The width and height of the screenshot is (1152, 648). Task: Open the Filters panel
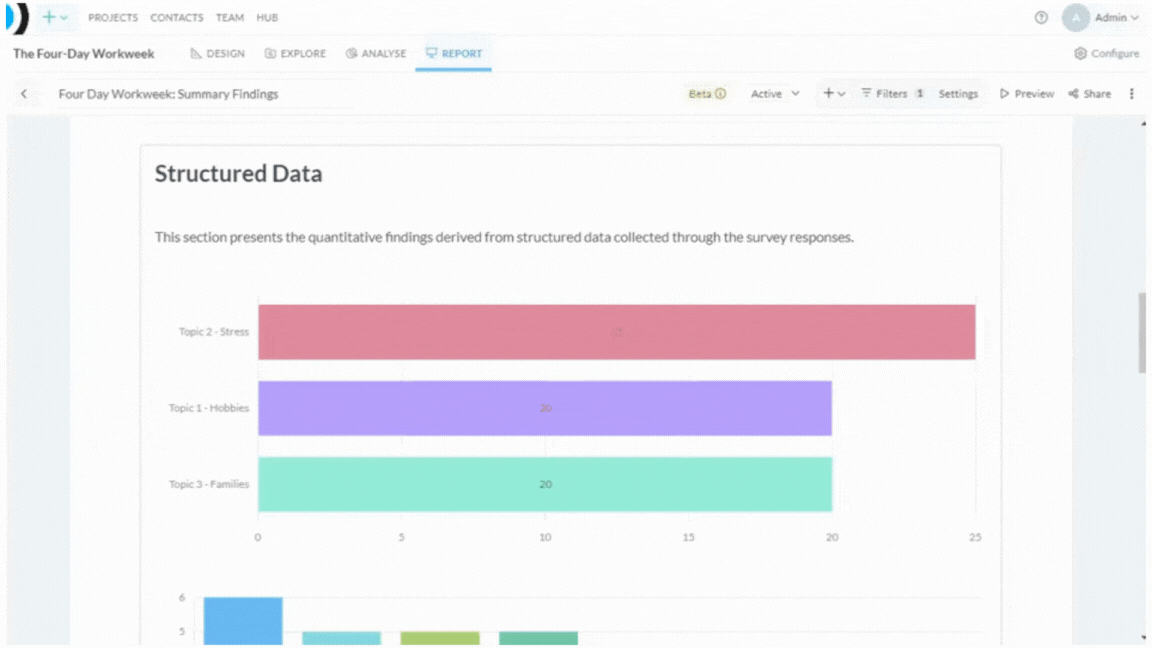(892, 94)
